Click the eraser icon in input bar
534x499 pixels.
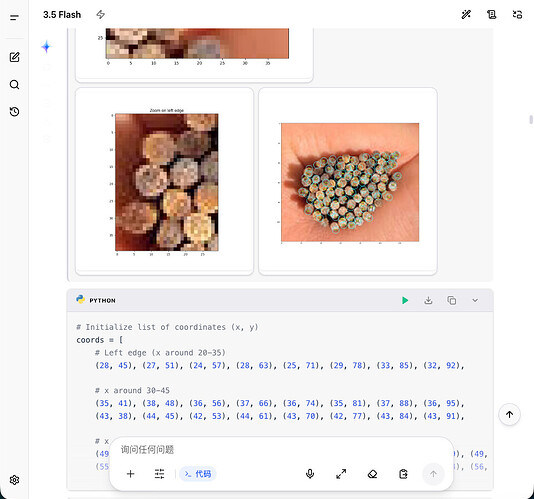pos(372,474)
